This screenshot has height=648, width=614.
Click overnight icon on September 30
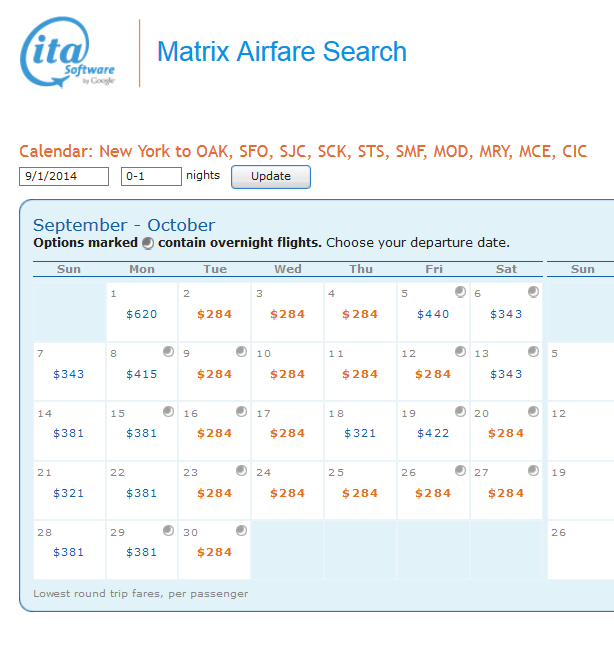tap(241, 530)
